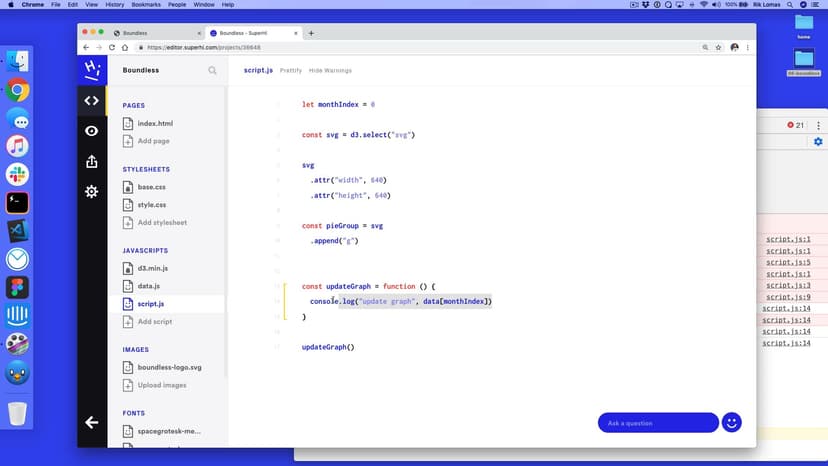Screen dimensions: 828x466
Task: Open the code editor view icon
Action: pyautogui.click(x=92, y=100)
